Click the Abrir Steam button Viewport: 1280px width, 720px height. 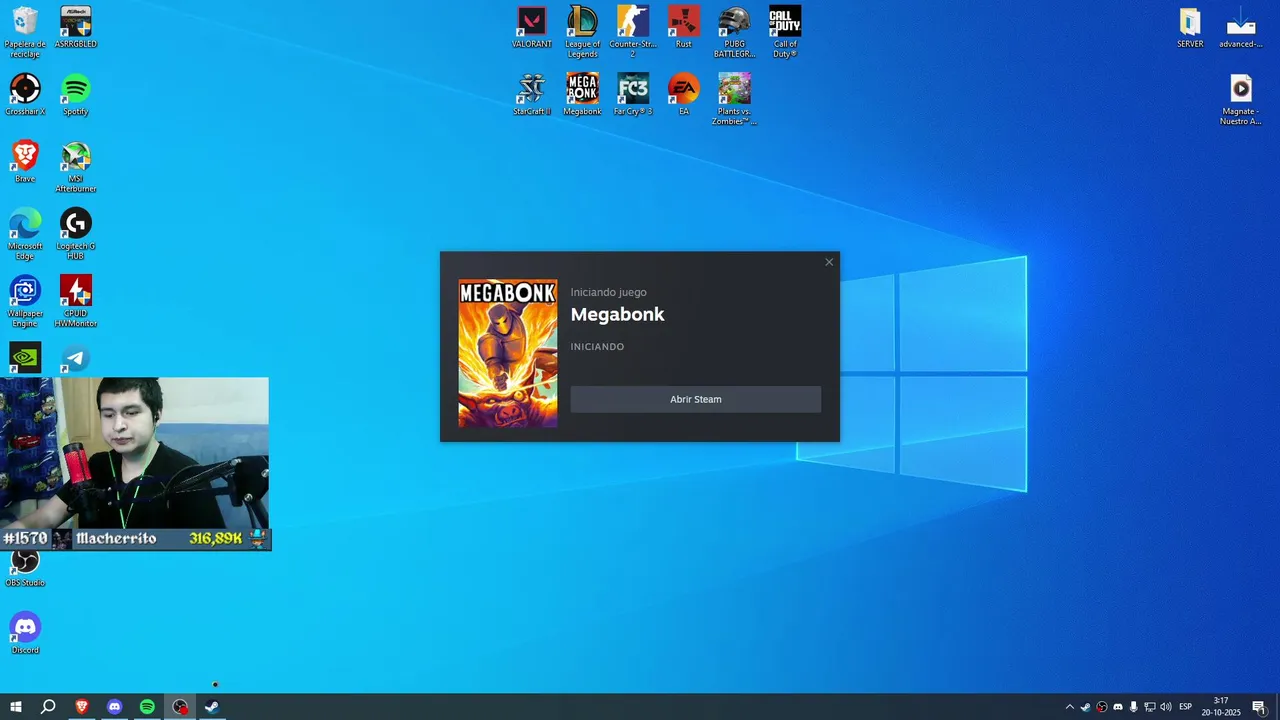(x=696, y=399)
